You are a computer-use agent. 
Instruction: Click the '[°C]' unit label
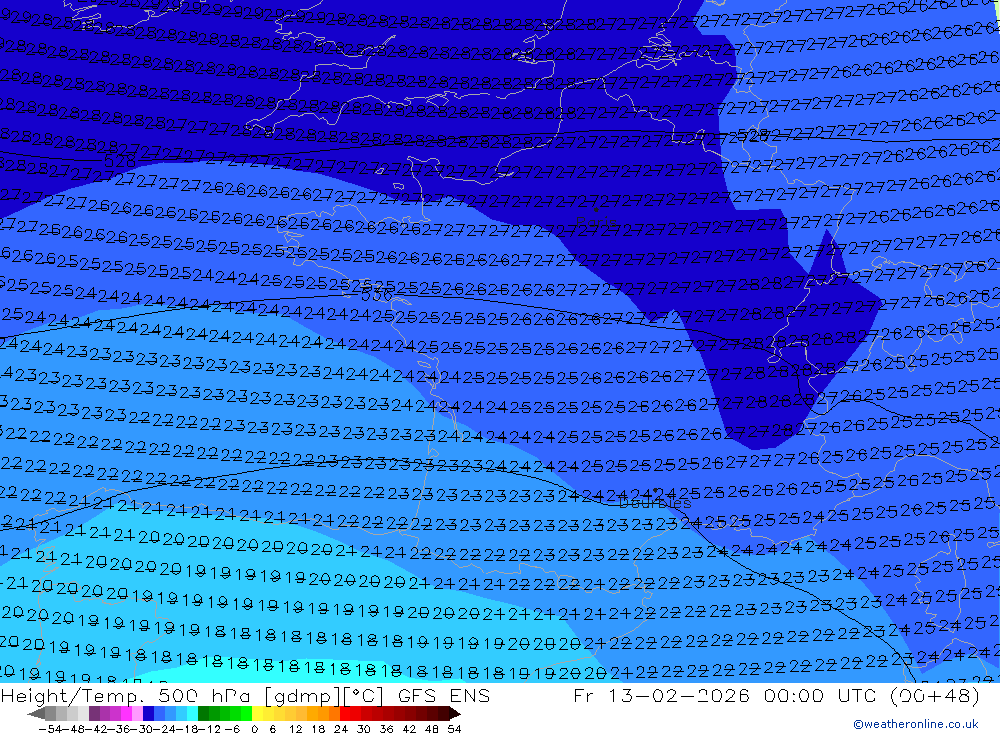click(x=364, y=696)
